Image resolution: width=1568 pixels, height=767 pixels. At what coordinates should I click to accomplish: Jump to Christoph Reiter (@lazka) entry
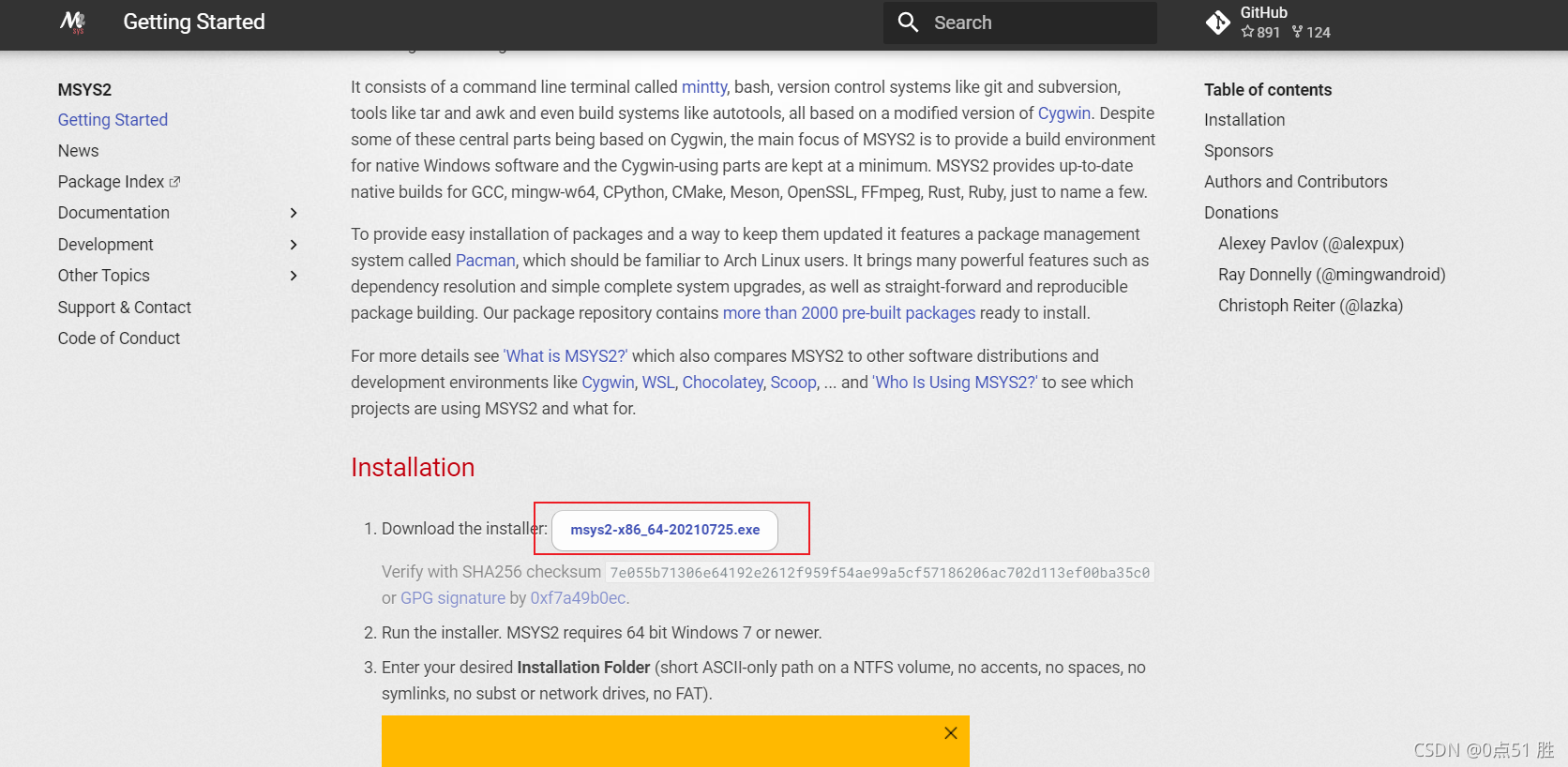click(x=1310, y=306)
